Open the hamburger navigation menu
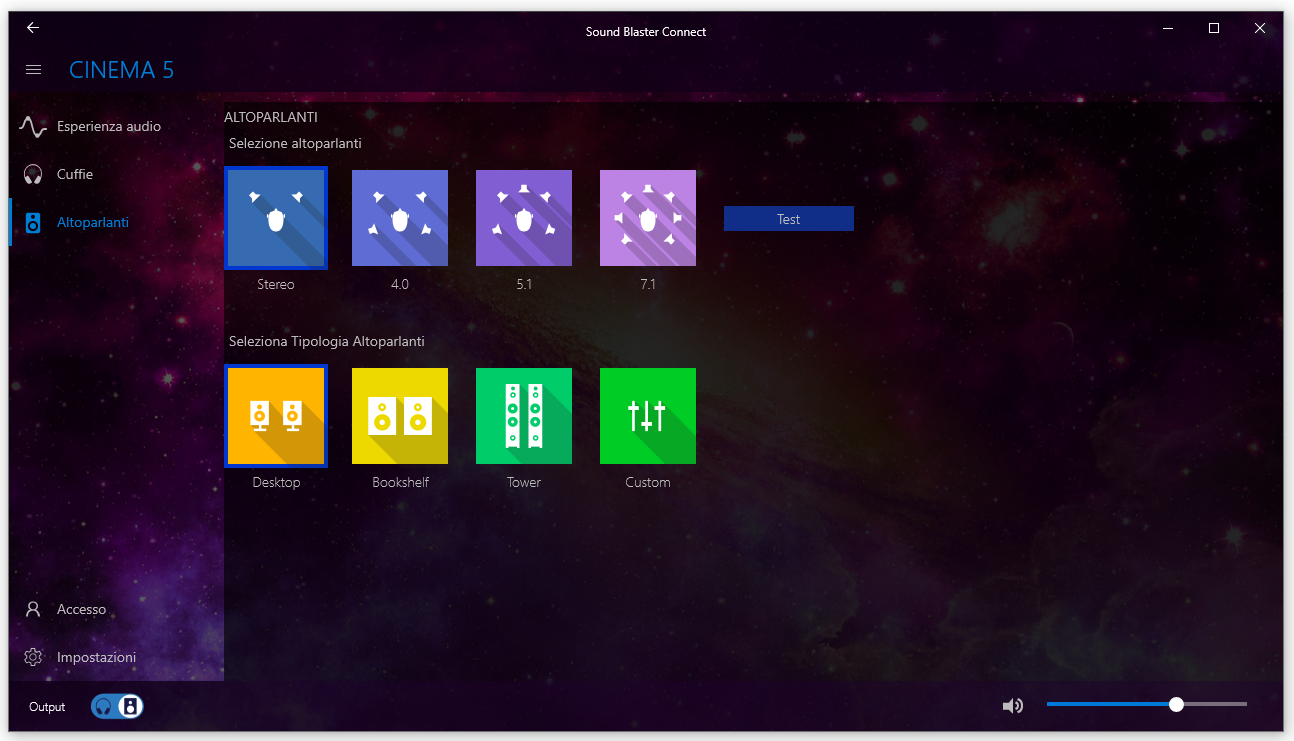Viewport: 1294px width, 741px height. (x=33, y=70)
